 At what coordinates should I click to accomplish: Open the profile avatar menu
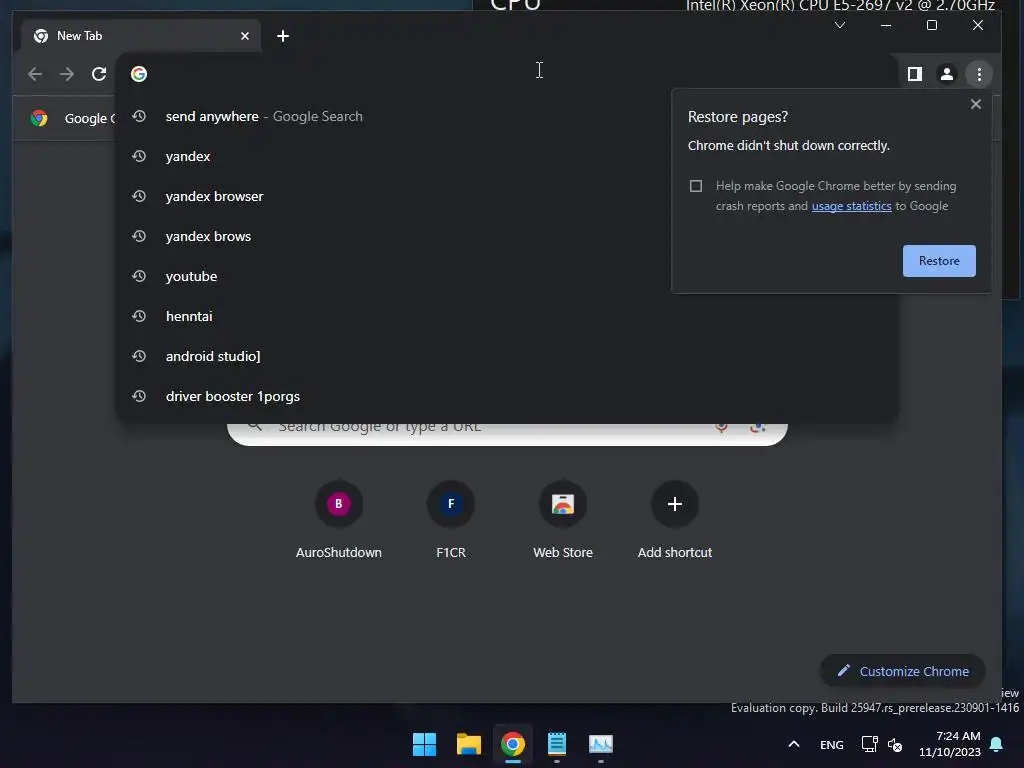click(946, 74)
